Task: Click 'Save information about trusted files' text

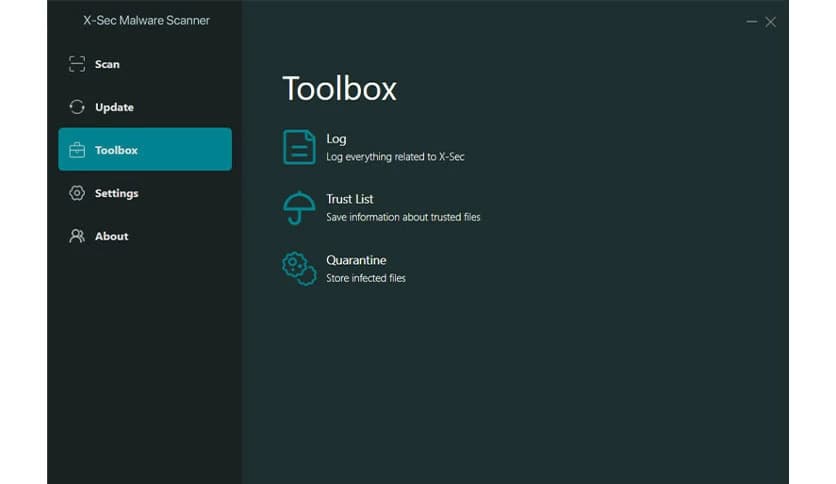Action: (x=403, y=217)
